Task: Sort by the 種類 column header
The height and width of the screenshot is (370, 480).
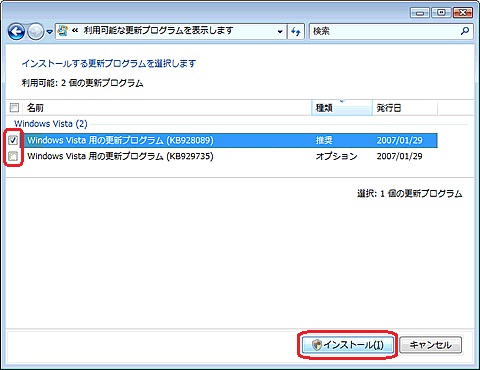Action: click(x=342, y=108)
